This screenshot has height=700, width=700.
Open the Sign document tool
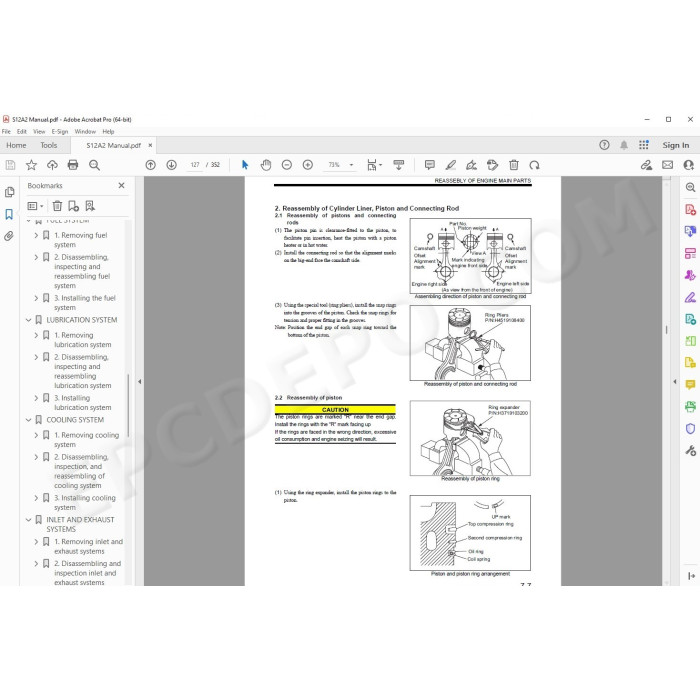[x=471, y=165]
